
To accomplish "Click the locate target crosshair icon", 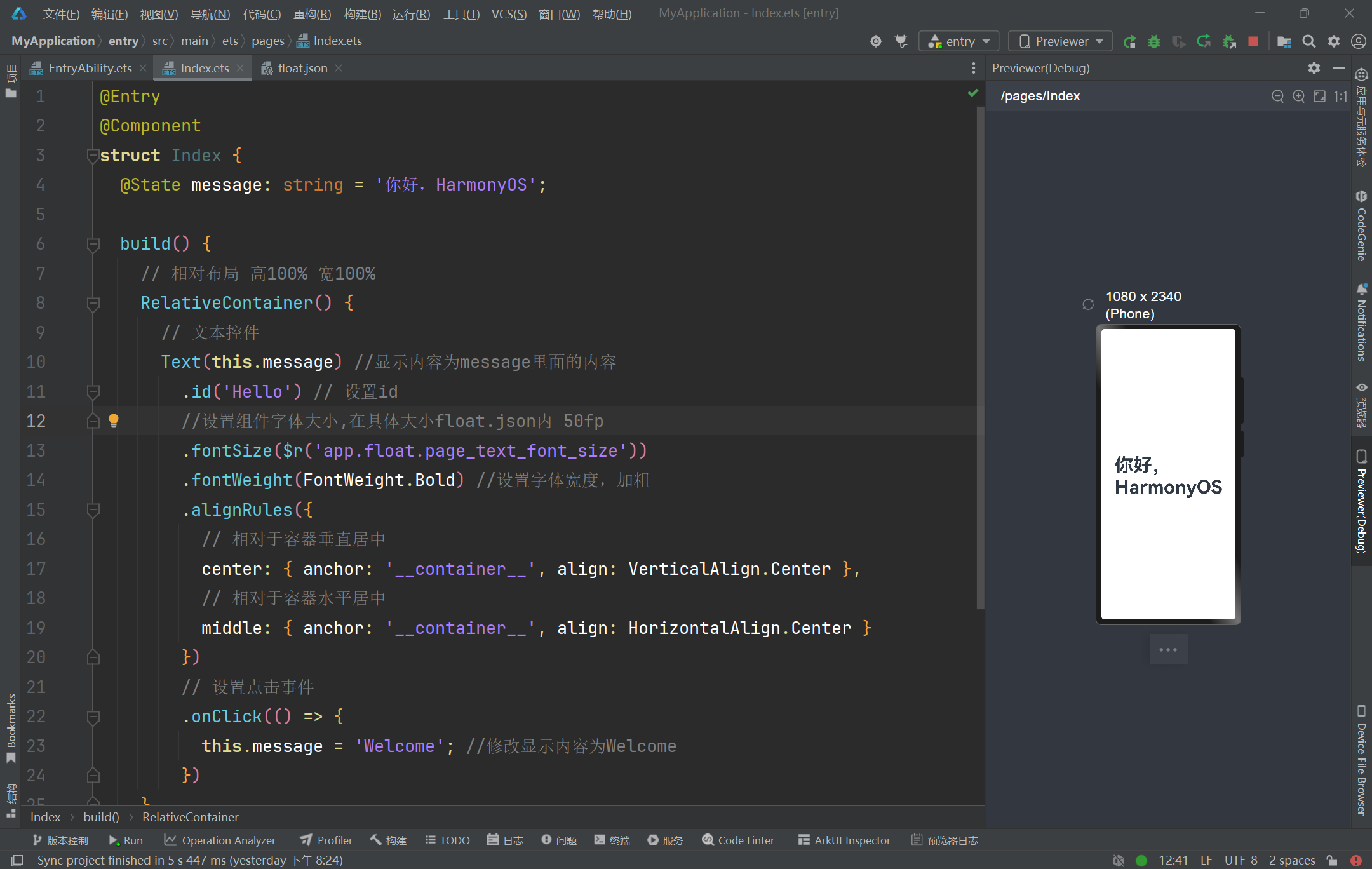I will point(876,42).
